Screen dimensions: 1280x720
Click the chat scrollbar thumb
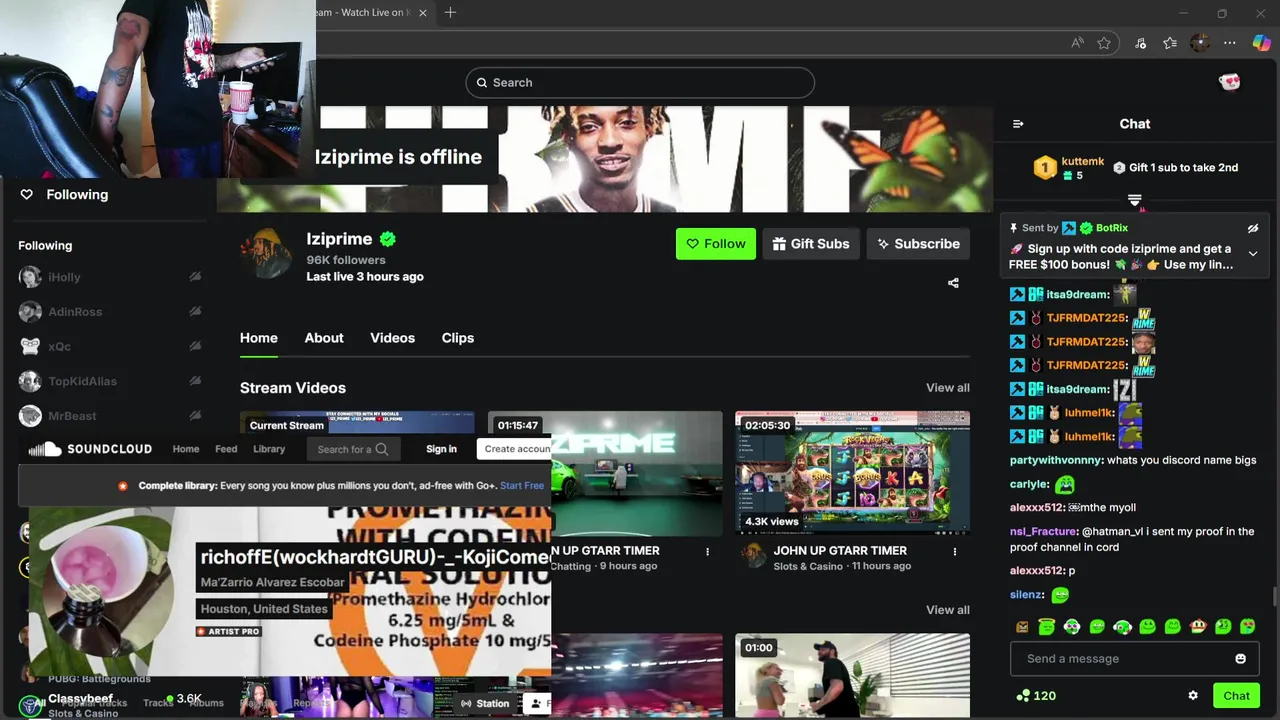click(x=1274, y=597)
